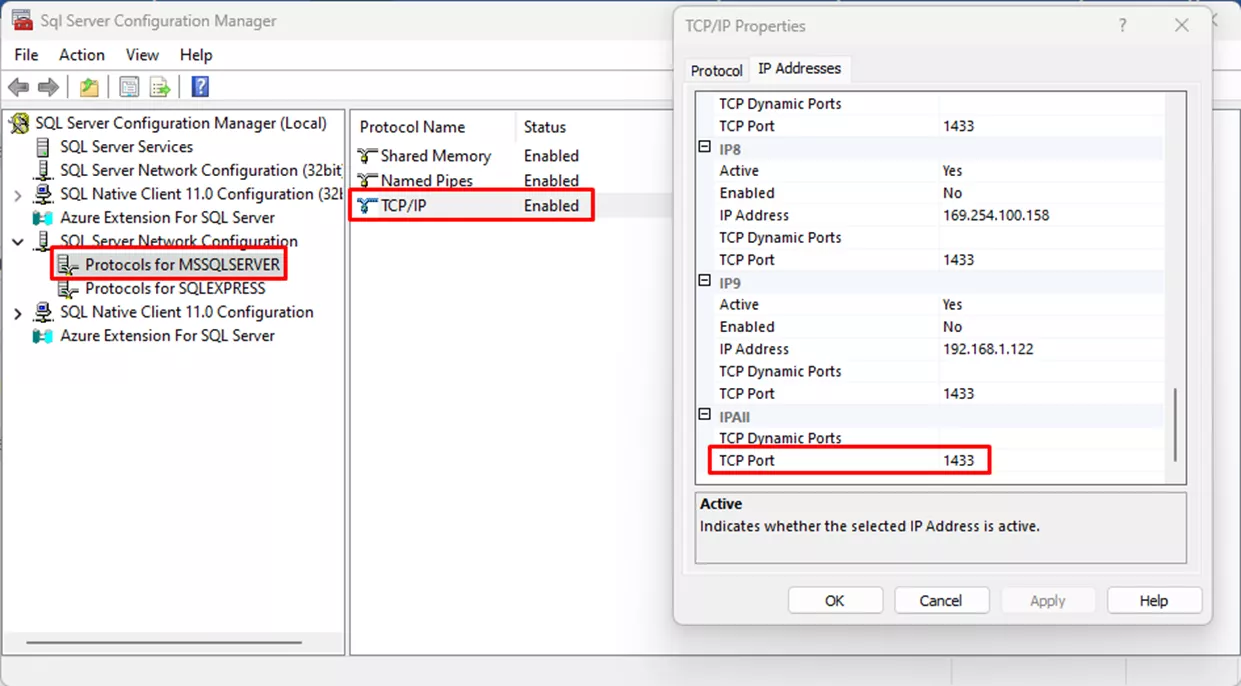This screenshot has width=1241, height=686.
Task: Expand SQL Native Client 11.0 Configuration (32bit) node
Action: click(x=17, y=195)
